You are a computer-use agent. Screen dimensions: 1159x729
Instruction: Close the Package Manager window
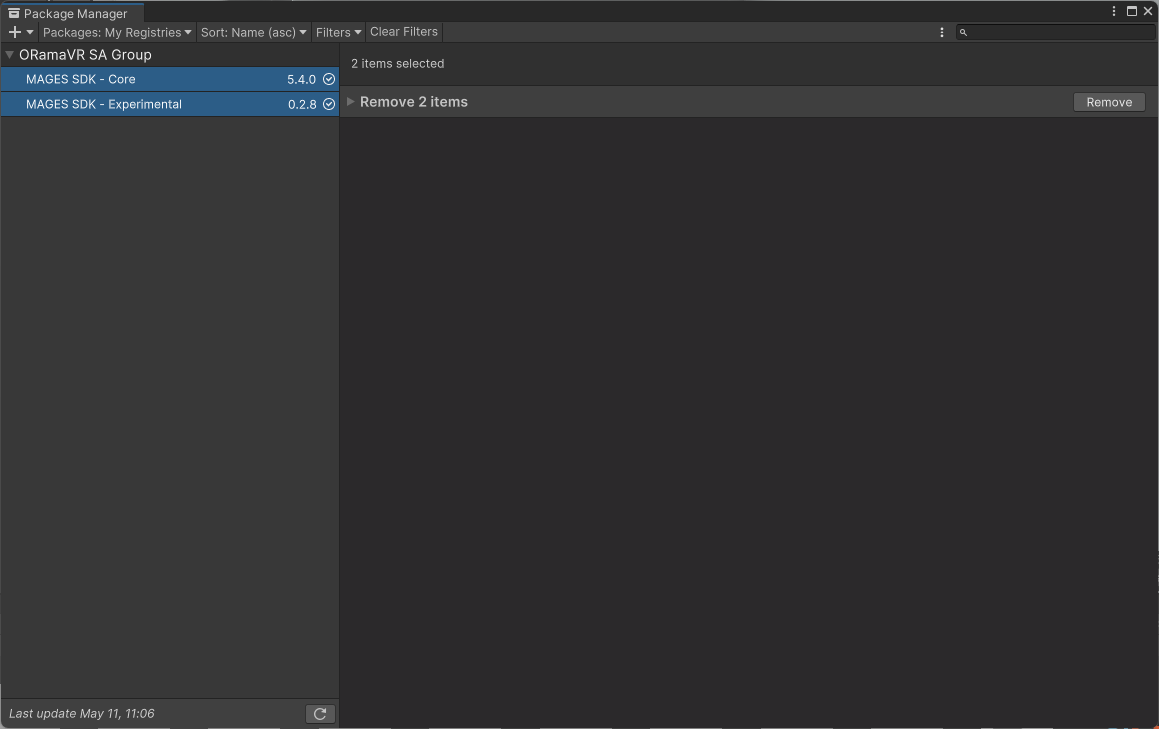click(1148, 11)
